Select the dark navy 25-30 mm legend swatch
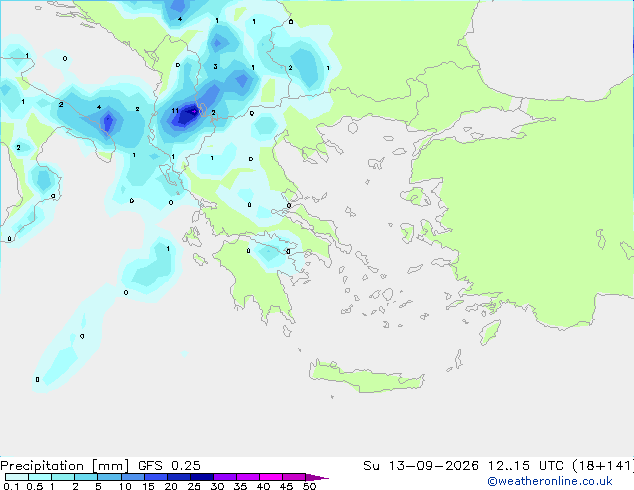634x490 pixels. tap(202, 477)
